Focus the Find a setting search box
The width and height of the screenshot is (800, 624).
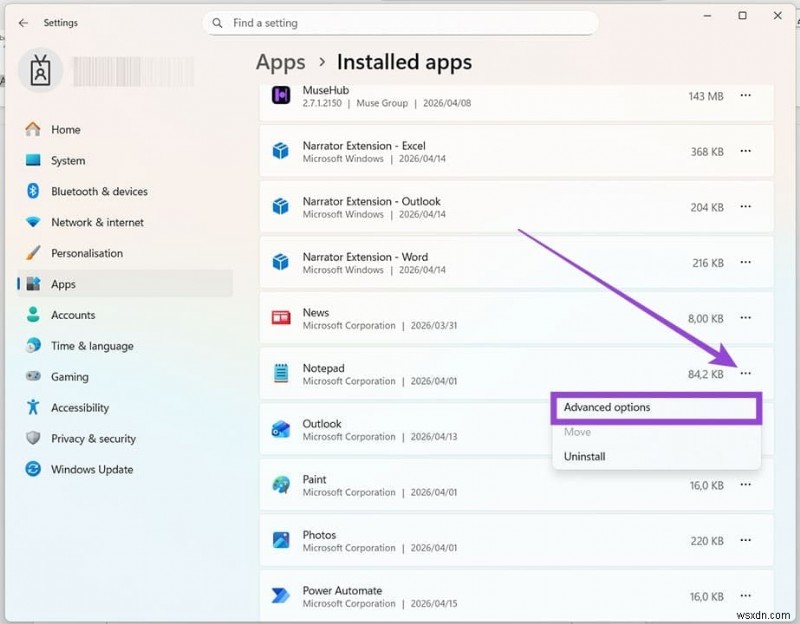click(x=401, y=23)
